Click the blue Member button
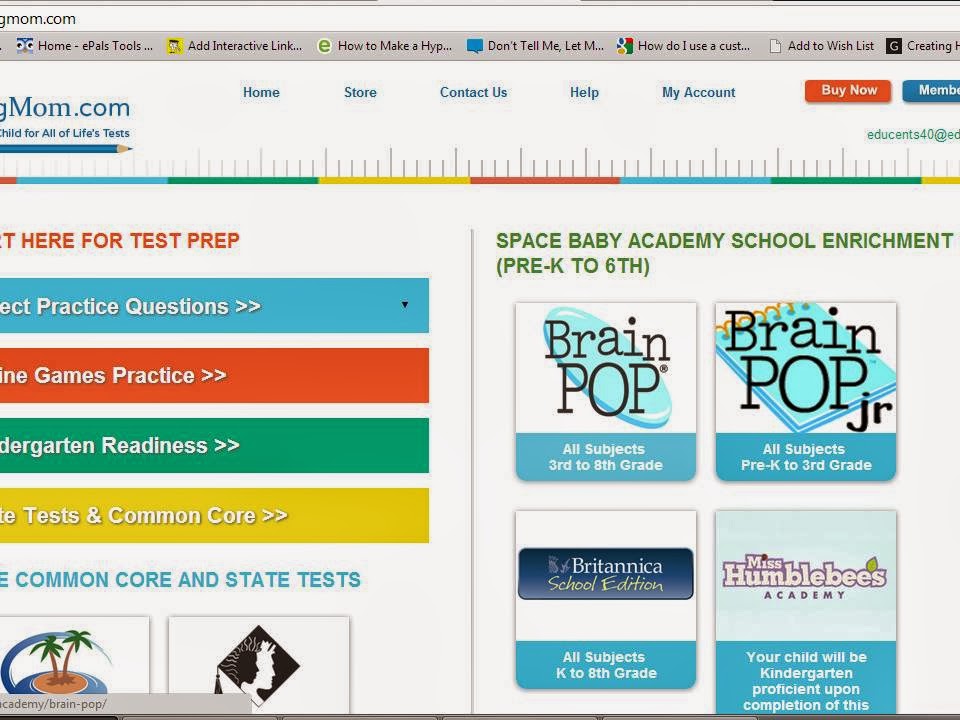 (x=931, y=91)
